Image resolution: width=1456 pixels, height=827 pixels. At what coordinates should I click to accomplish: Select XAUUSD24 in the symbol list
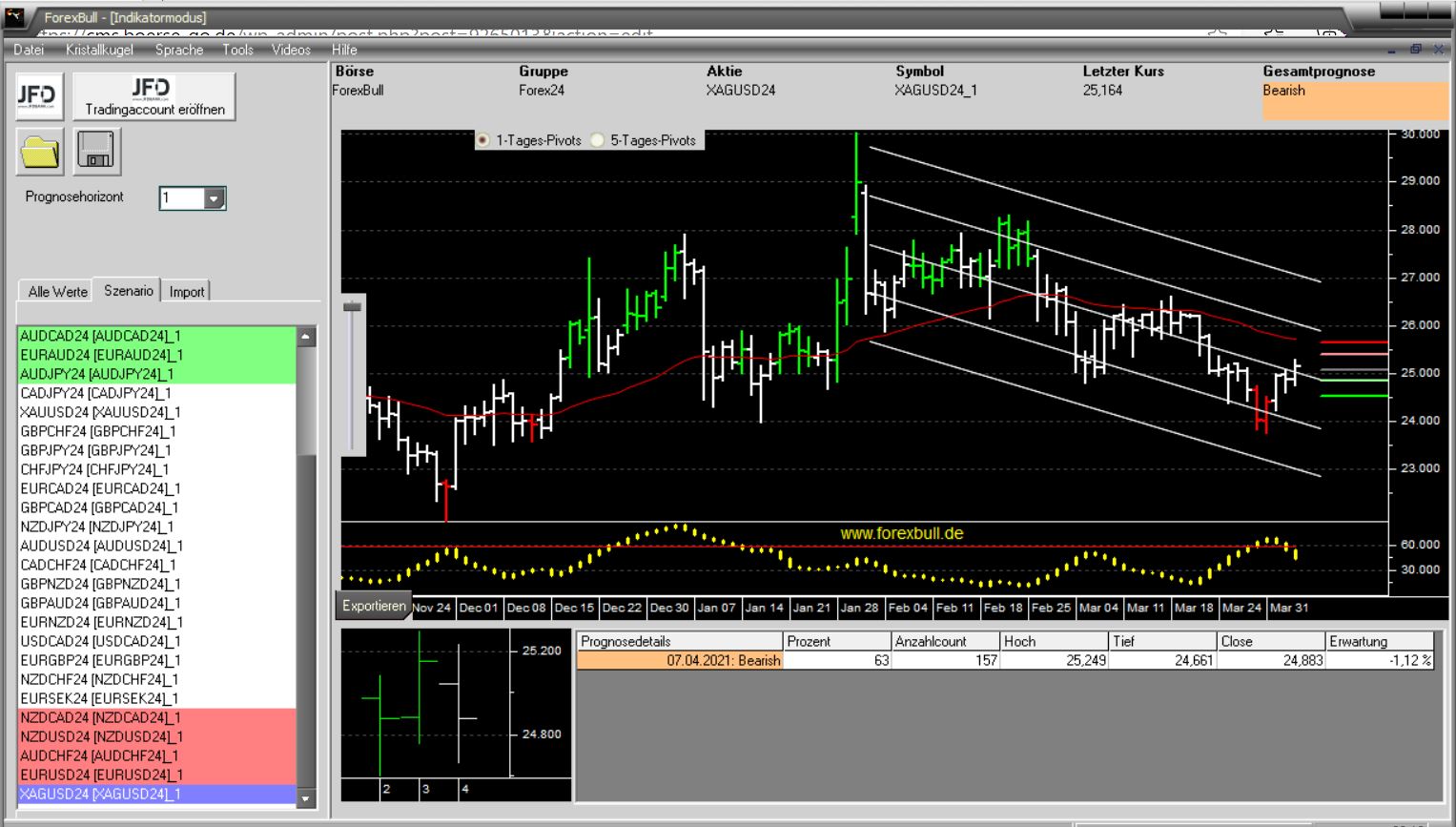tap(157, 412)
